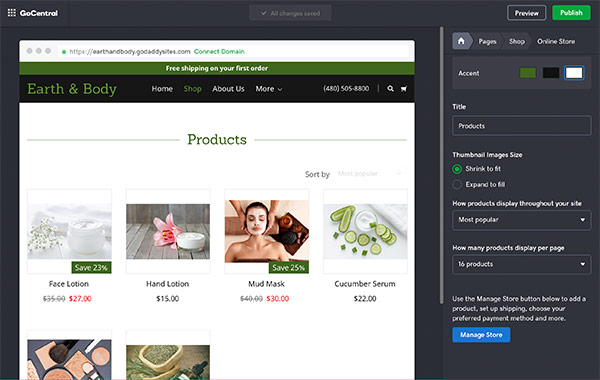Click the Cucumber Serum product image

point(365,231)
